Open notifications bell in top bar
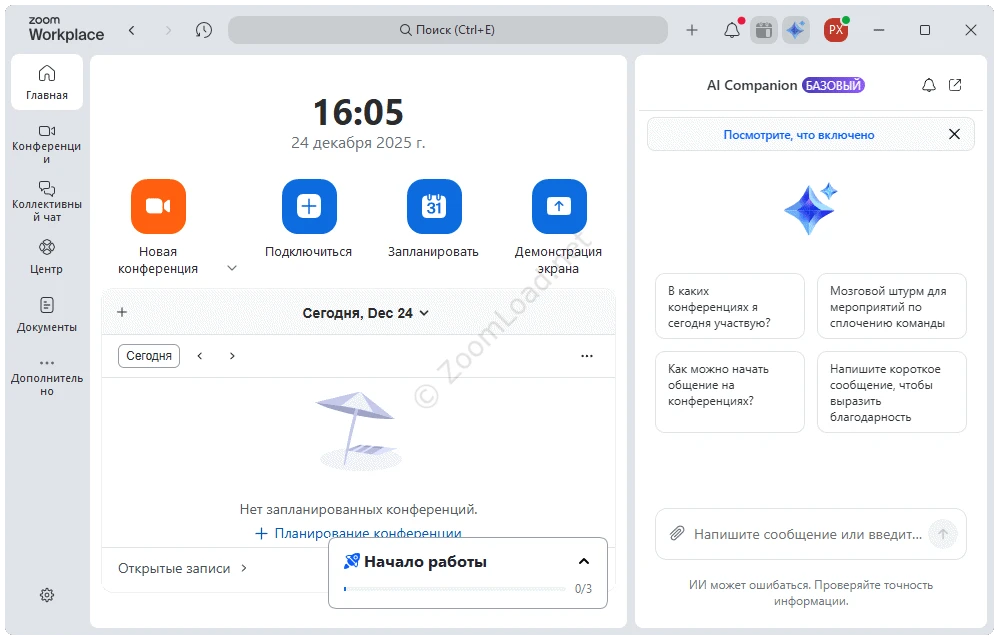The image size is (1000, 640). 732,30
